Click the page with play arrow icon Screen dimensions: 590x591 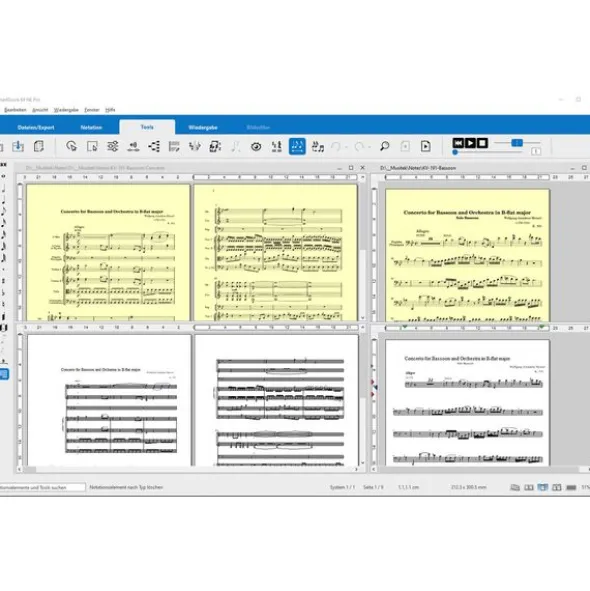pos(426,146)
